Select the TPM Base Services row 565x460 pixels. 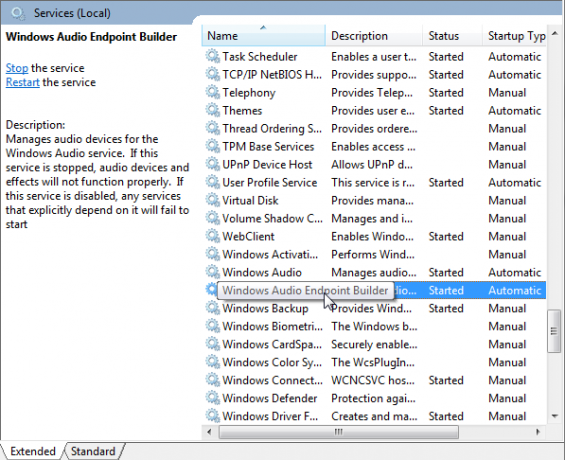point(375,147)
